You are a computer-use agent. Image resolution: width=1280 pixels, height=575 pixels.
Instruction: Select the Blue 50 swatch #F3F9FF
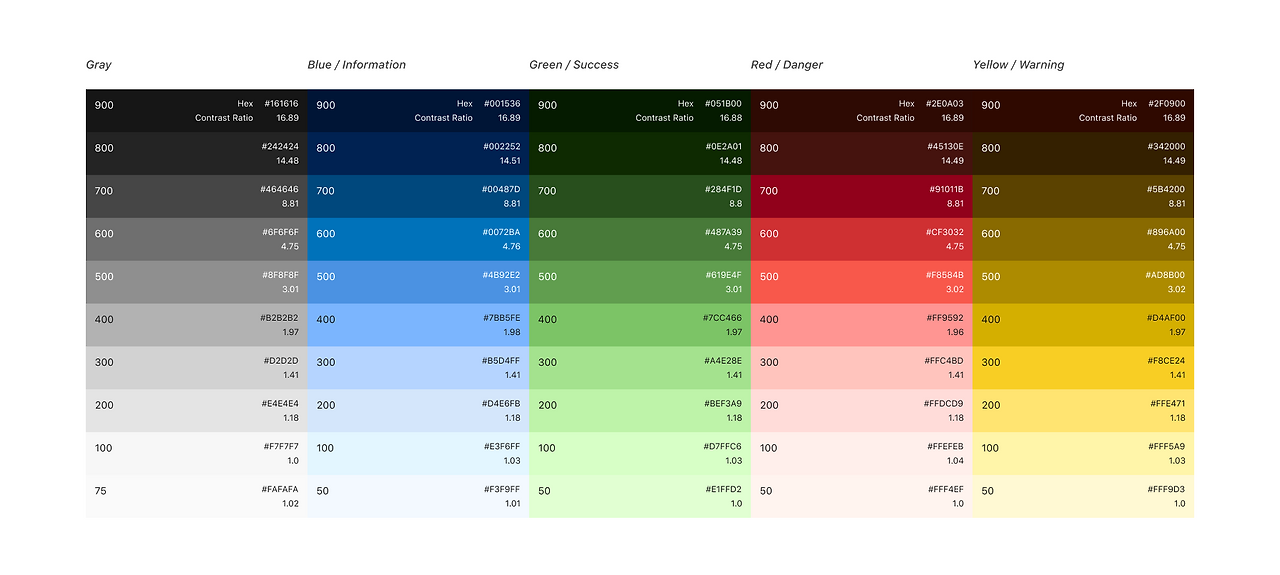tap(419, 497)
